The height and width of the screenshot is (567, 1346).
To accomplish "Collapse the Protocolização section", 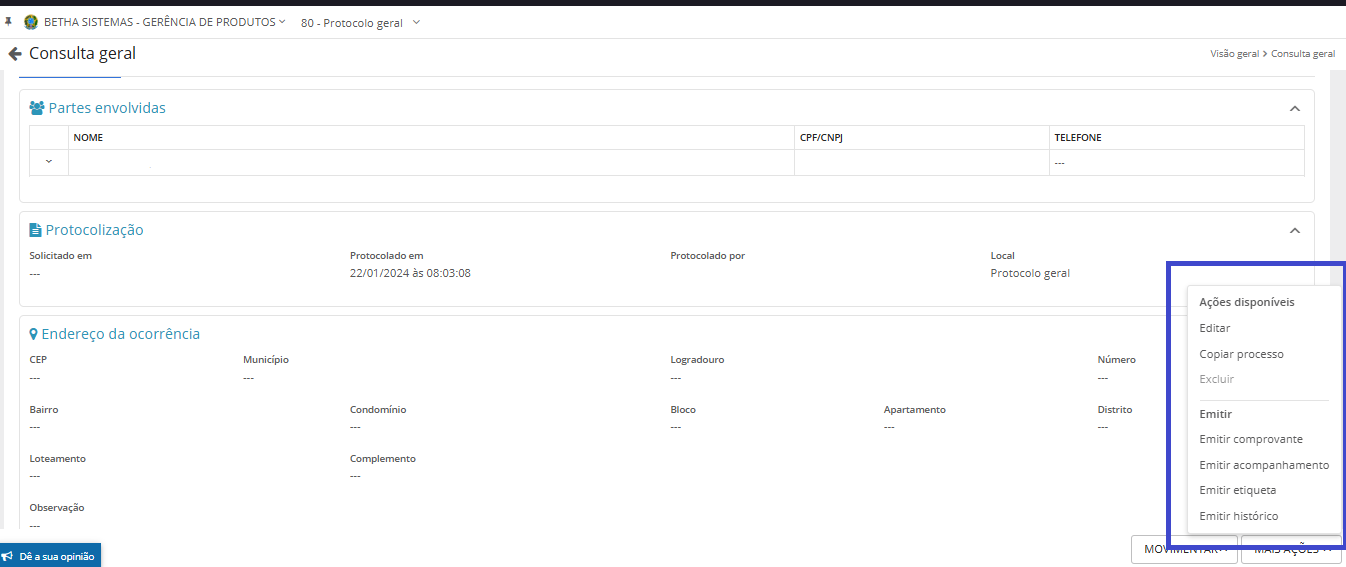I will (1294, 230).
